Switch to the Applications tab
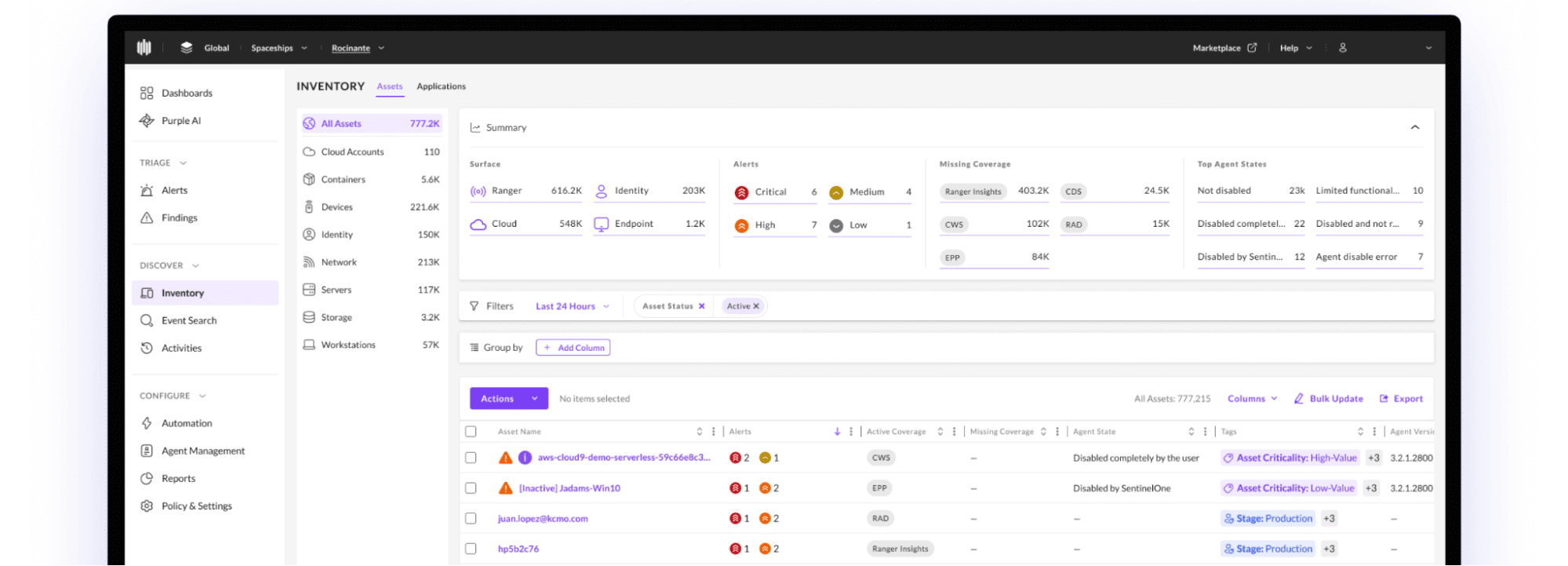 point(441,86)
